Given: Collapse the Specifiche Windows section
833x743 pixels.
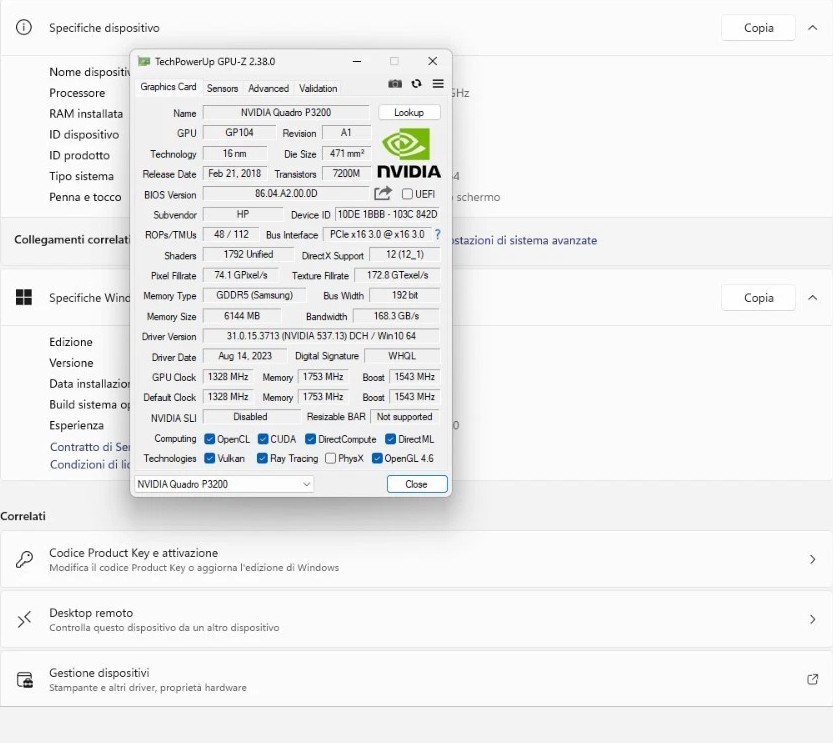Looking at the screenshot, I should [812, 297].
